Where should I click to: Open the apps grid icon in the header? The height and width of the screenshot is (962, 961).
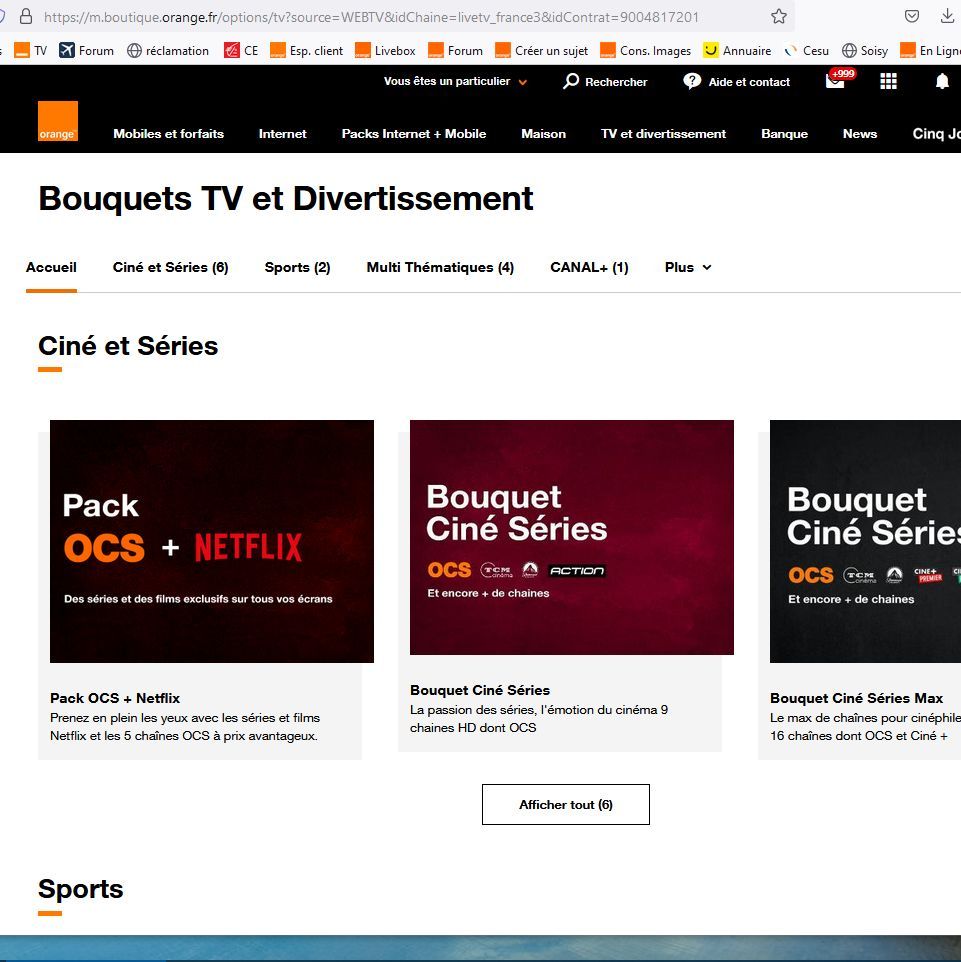tap(889, 81)
